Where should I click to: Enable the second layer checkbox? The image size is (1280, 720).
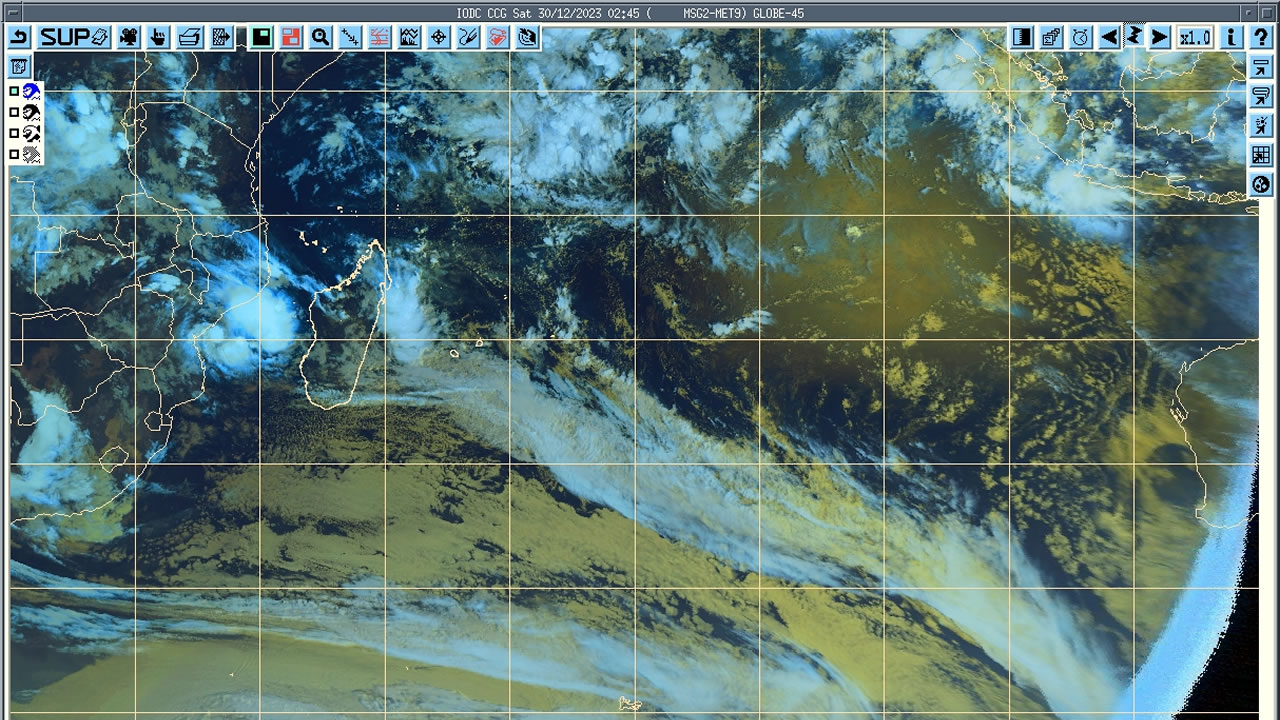14,112
